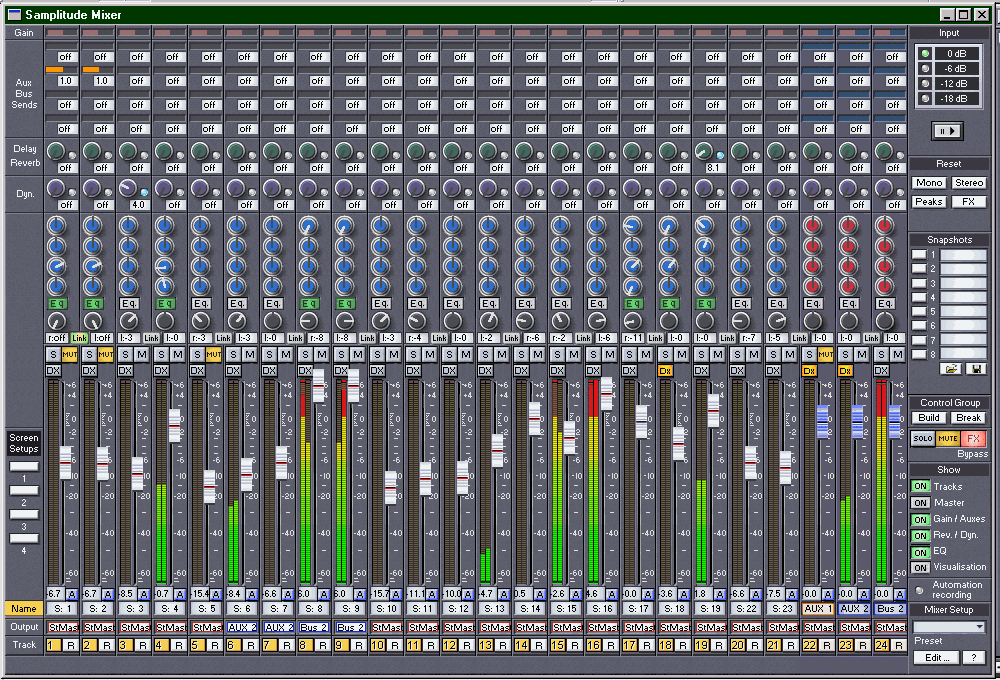Select the track number 16 button

(x=593, y=646)
